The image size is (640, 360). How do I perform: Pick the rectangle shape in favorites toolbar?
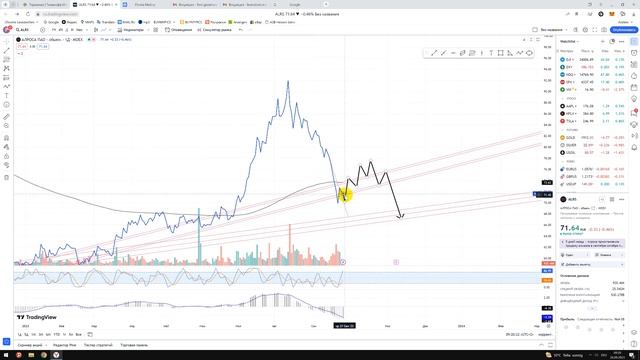point(500,53)
